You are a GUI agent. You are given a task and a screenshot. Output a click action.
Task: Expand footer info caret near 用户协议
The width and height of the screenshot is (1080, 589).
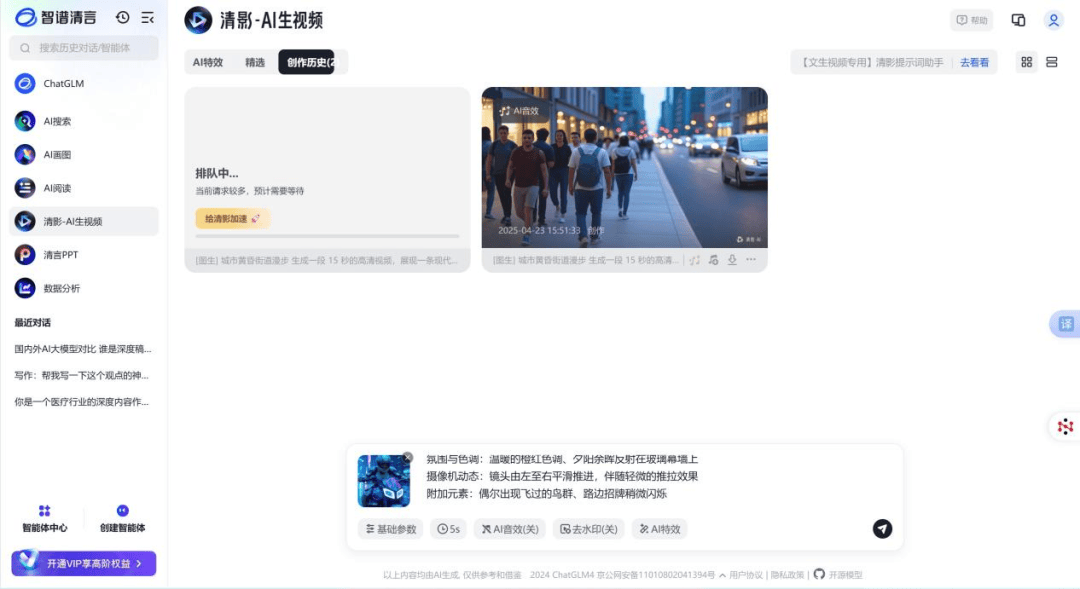coord(722,575)
